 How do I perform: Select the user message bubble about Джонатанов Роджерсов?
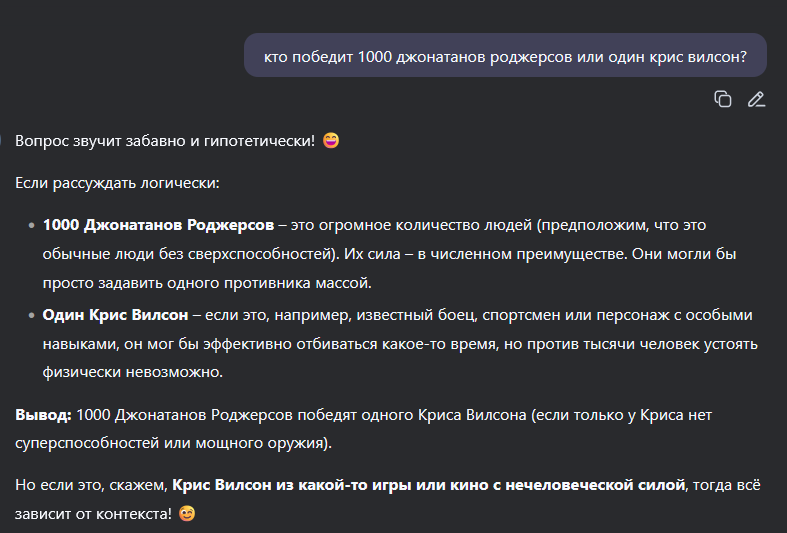(x=505, y=55)
